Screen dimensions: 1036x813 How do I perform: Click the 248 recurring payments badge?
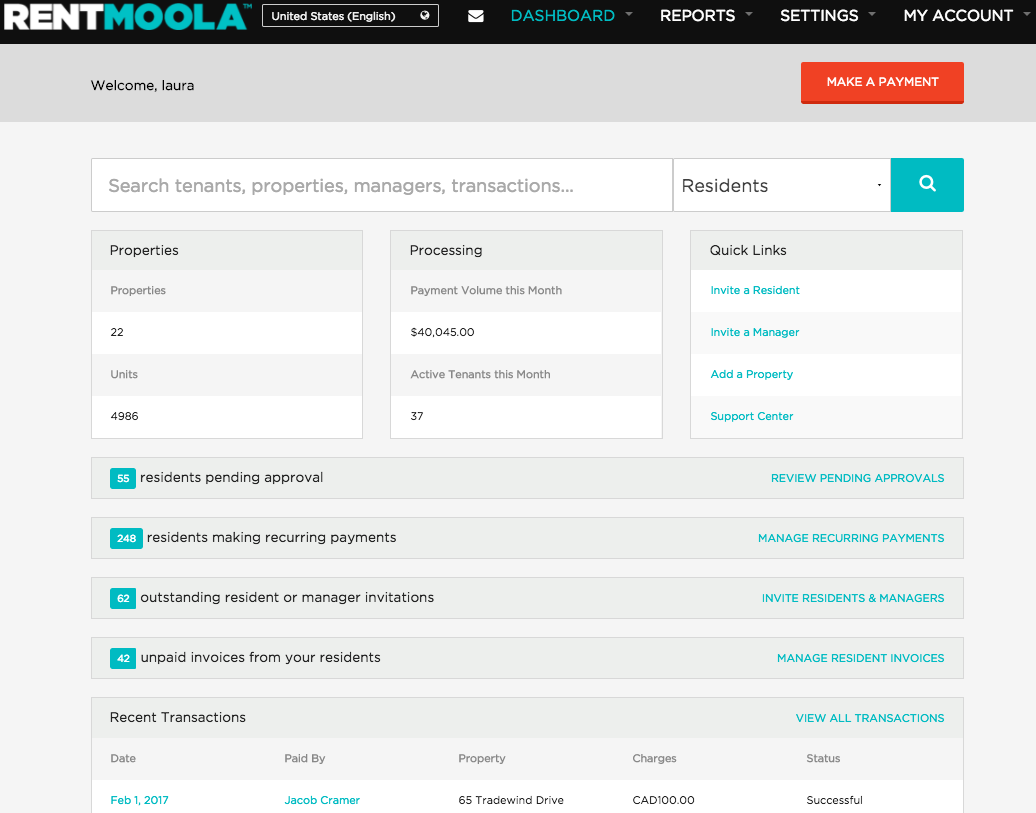click(126, 538)
